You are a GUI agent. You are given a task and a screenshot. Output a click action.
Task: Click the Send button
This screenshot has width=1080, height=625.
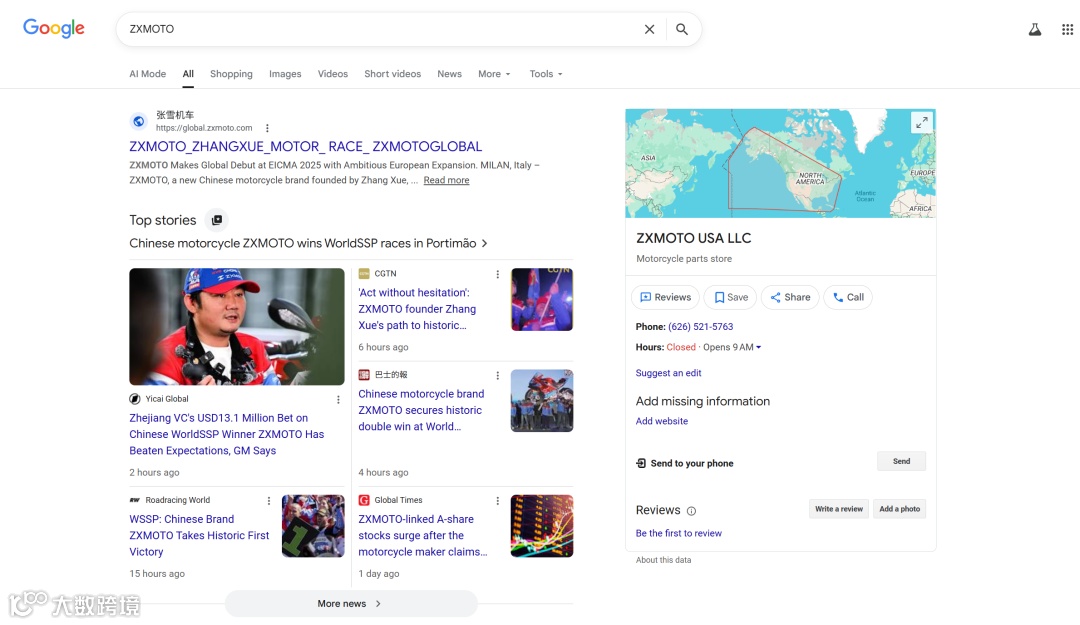tap(901, 461)
